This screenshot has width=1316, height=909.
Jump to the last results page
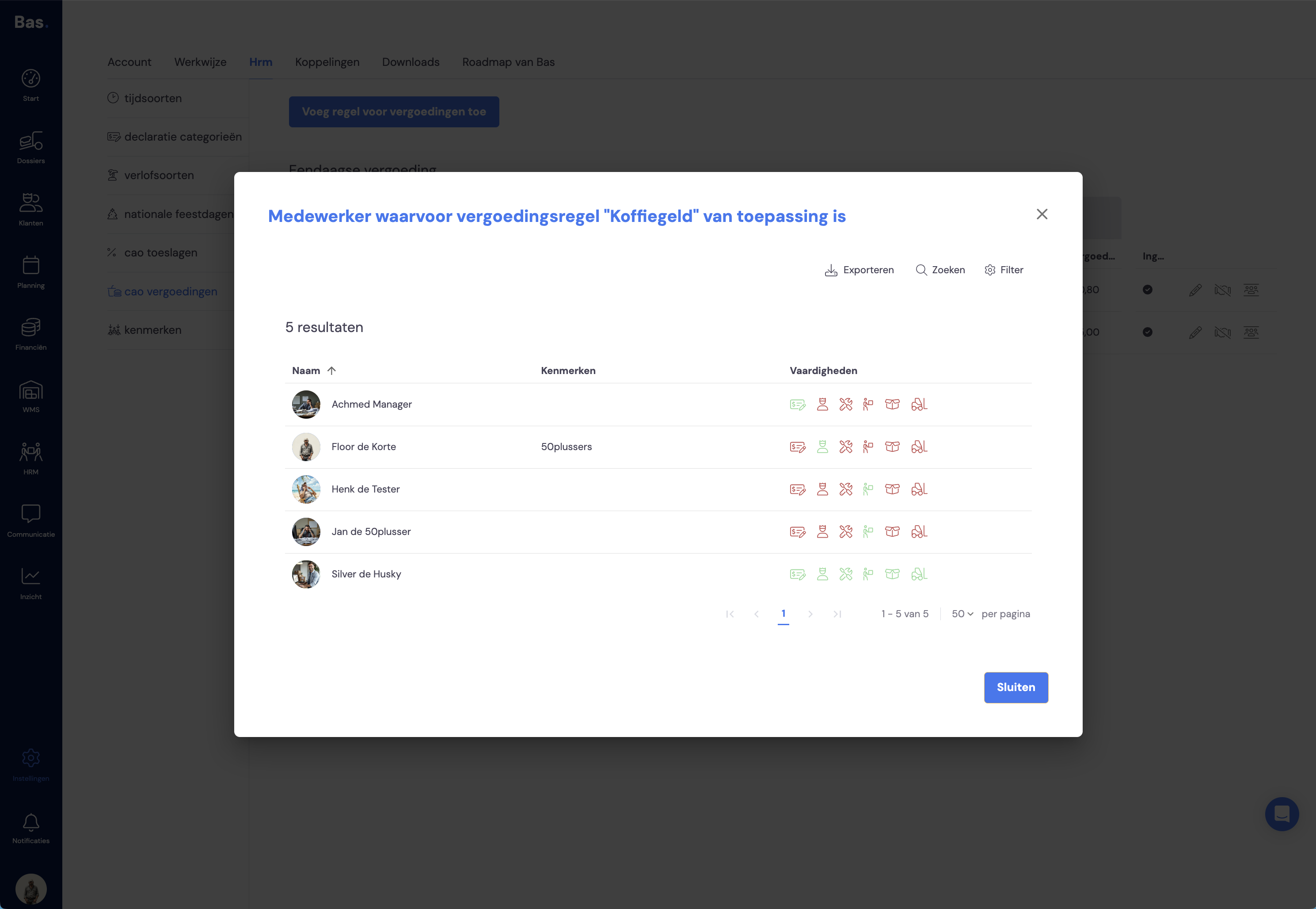coord(837,614)
